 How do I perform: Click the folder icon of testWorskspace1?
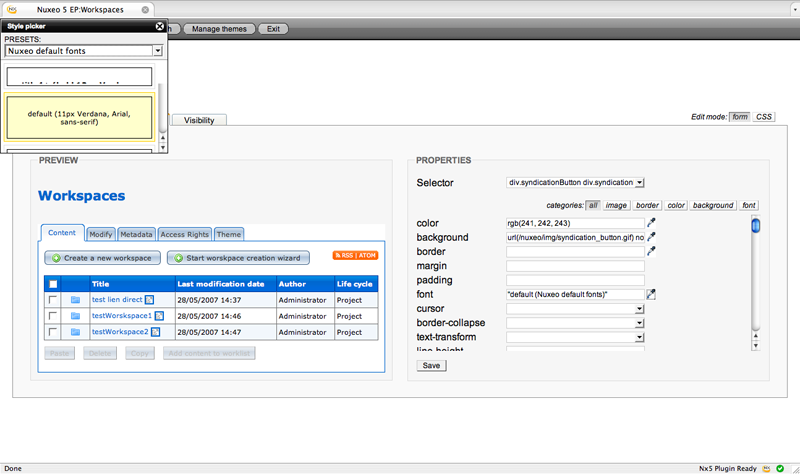tap(76, 316)
